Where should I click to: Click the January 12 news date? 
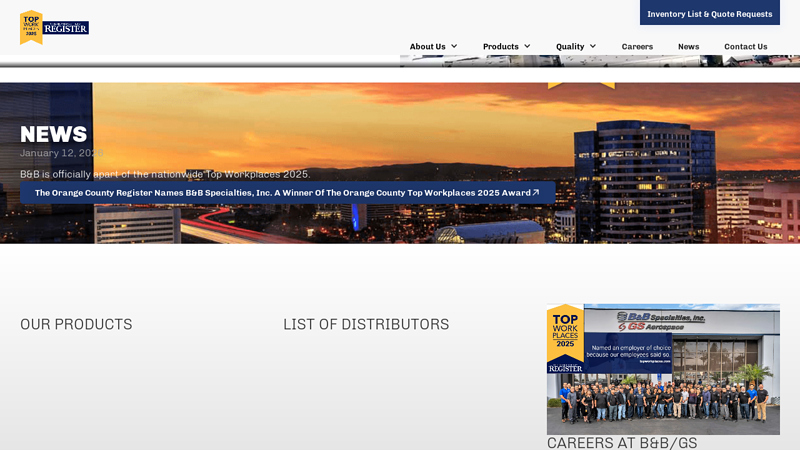point(61,153)
